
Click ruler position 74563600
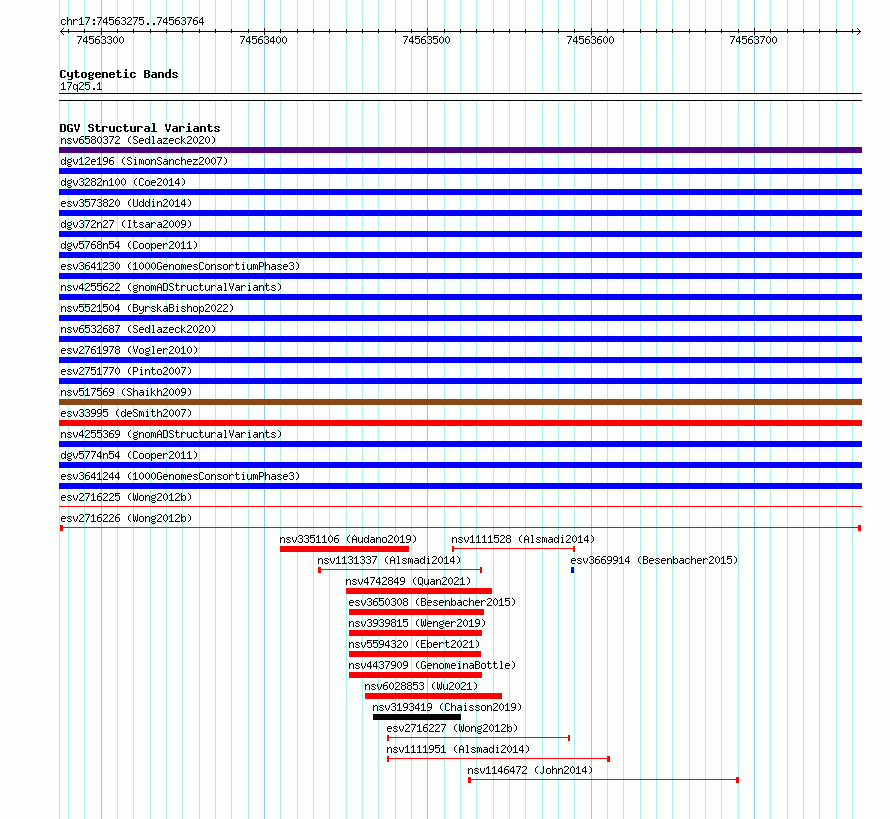[590, 40]
